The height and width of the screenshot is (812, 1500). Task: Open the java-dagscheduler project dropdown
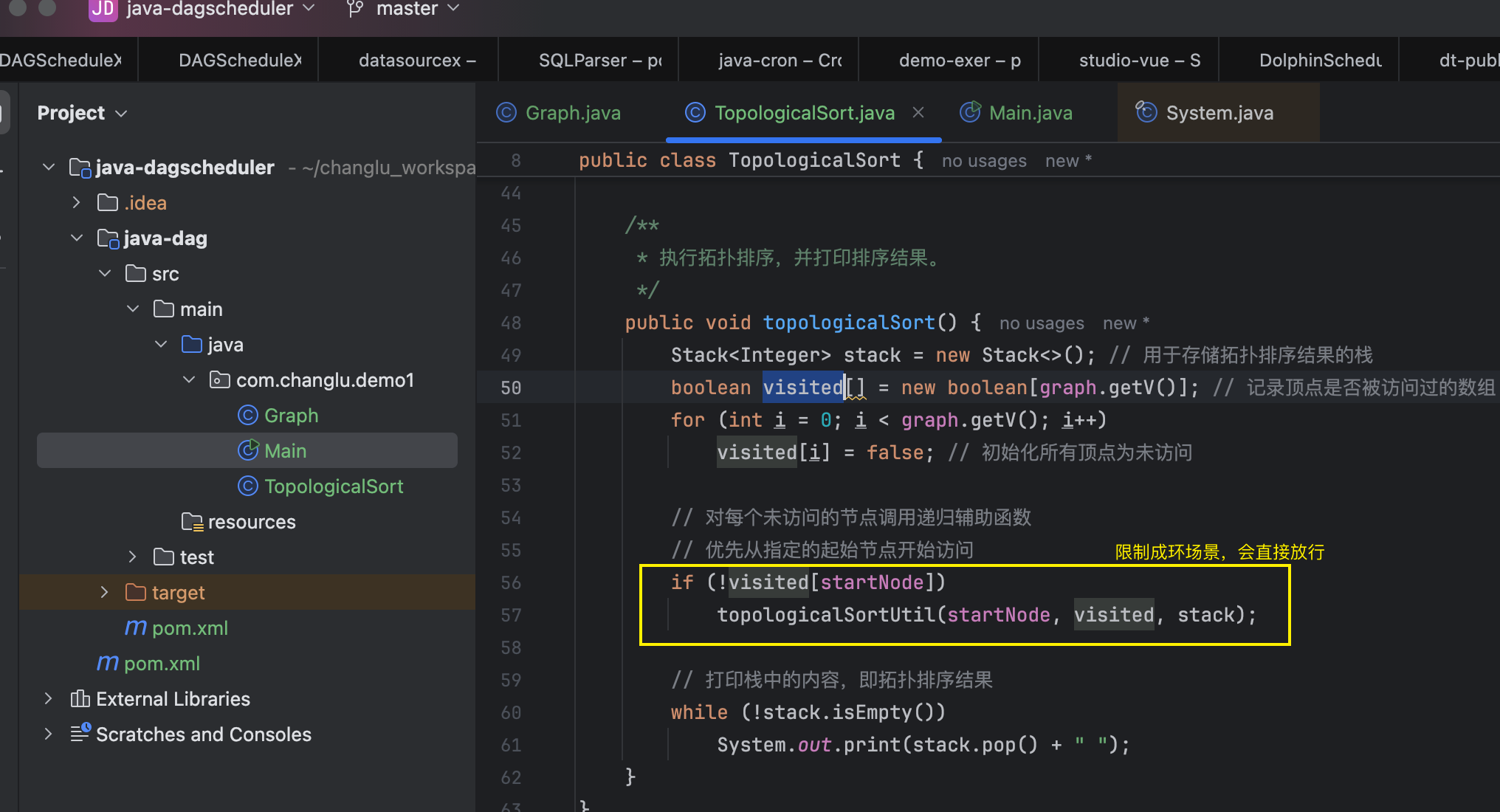pyautogui.click(x=220, y=9)
